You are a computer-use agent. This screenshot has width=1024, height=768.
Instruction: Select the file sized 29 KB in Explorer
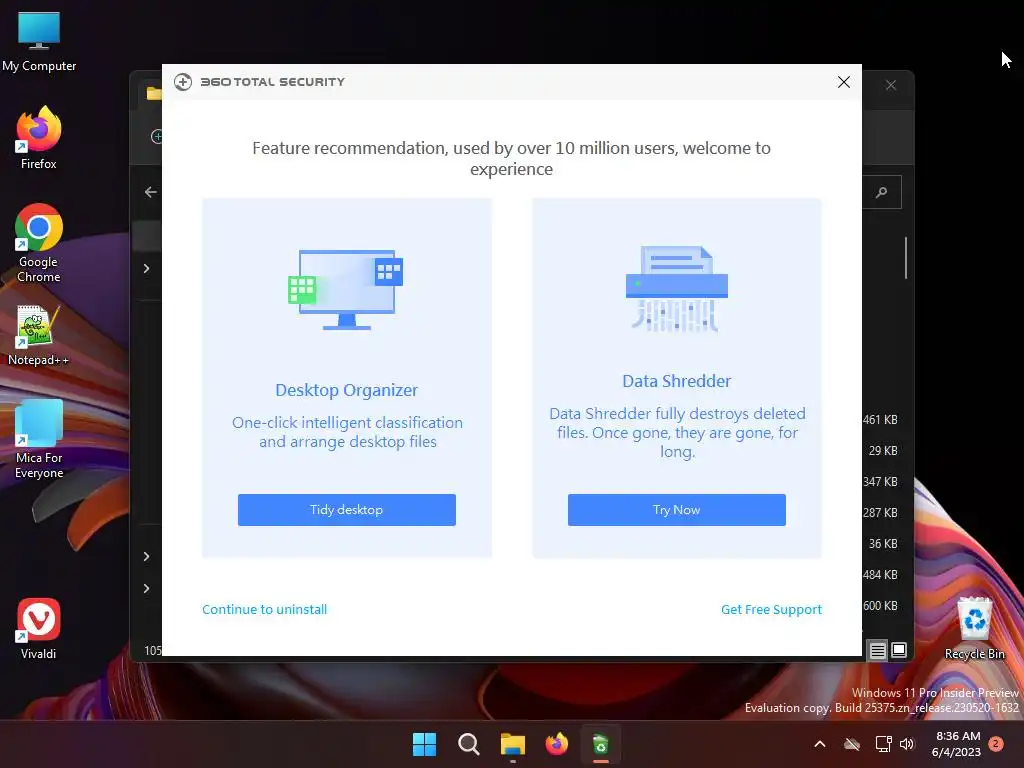[882, 451]
